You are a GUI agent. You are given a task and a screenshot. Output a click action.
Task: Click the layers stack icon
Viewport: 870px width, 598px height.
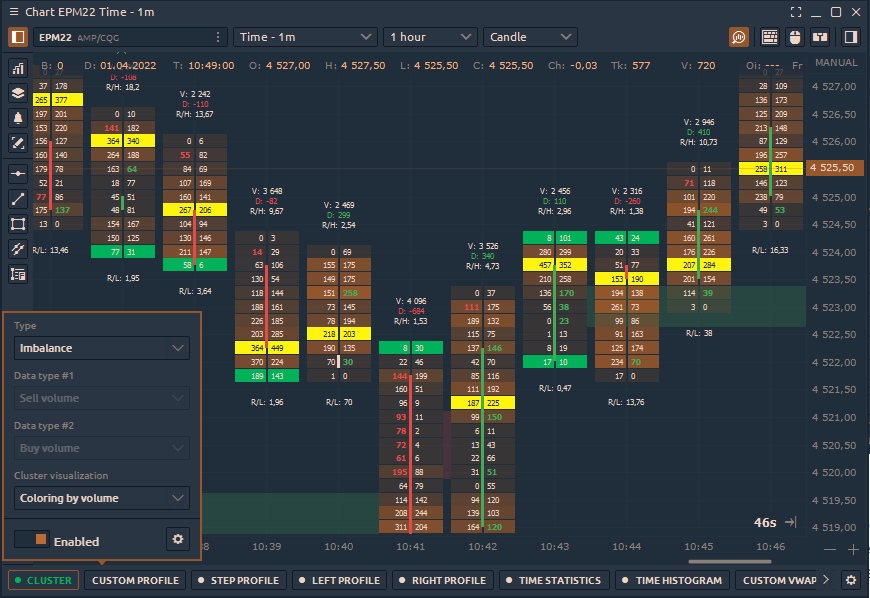pyautogui.click(x=18, y=93)
